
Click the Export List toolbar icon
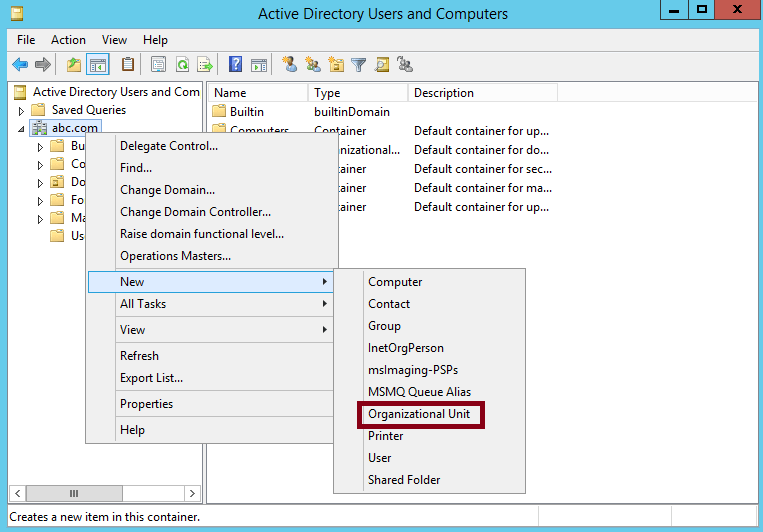(x=205, y=64)
